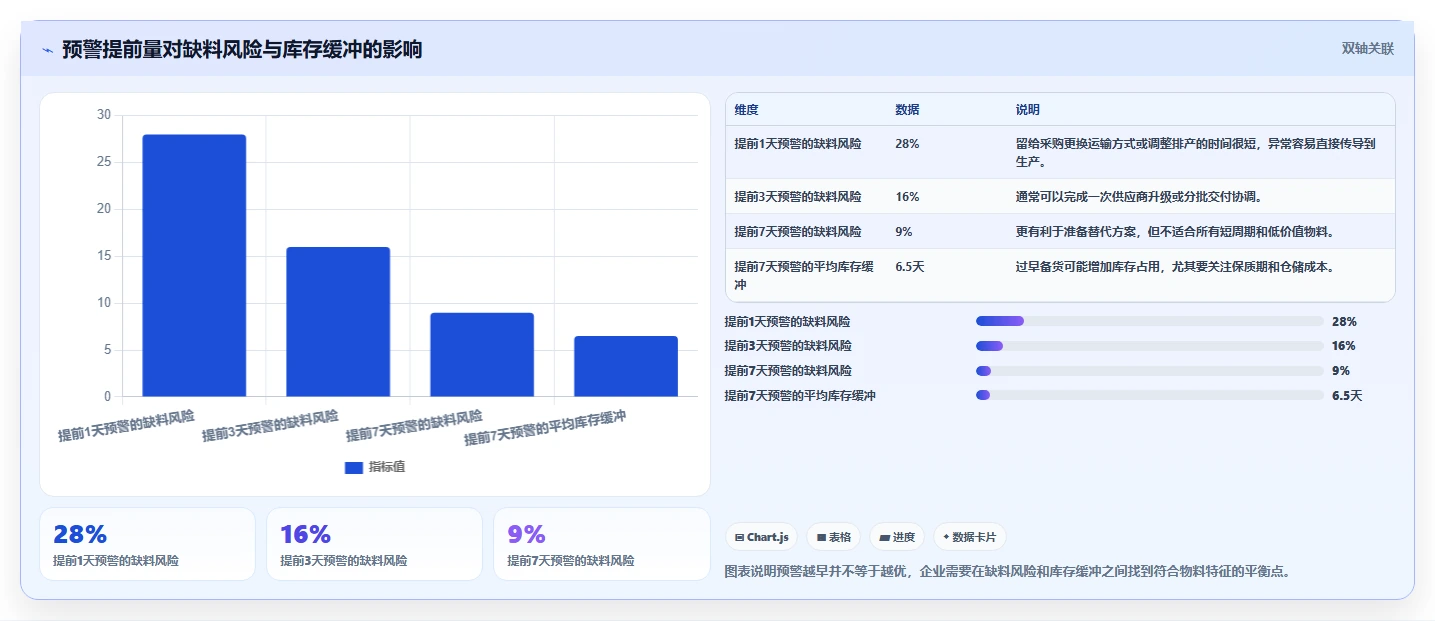Click the description 更有利于准备替代方案

pyautogui.click(x=1175, y=232)
